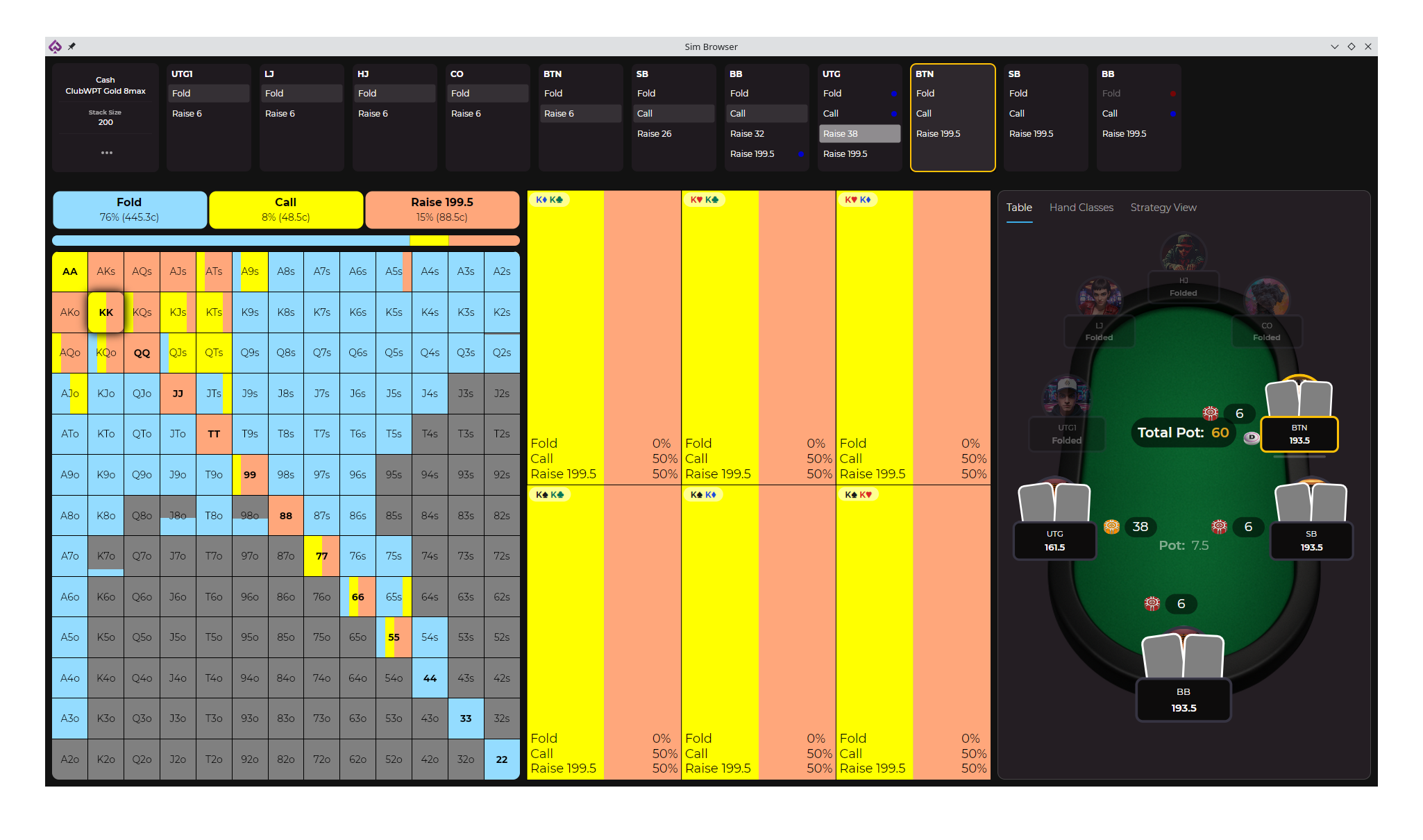
Task: Click the BB player's hole cards
Action: (1183, 656)
